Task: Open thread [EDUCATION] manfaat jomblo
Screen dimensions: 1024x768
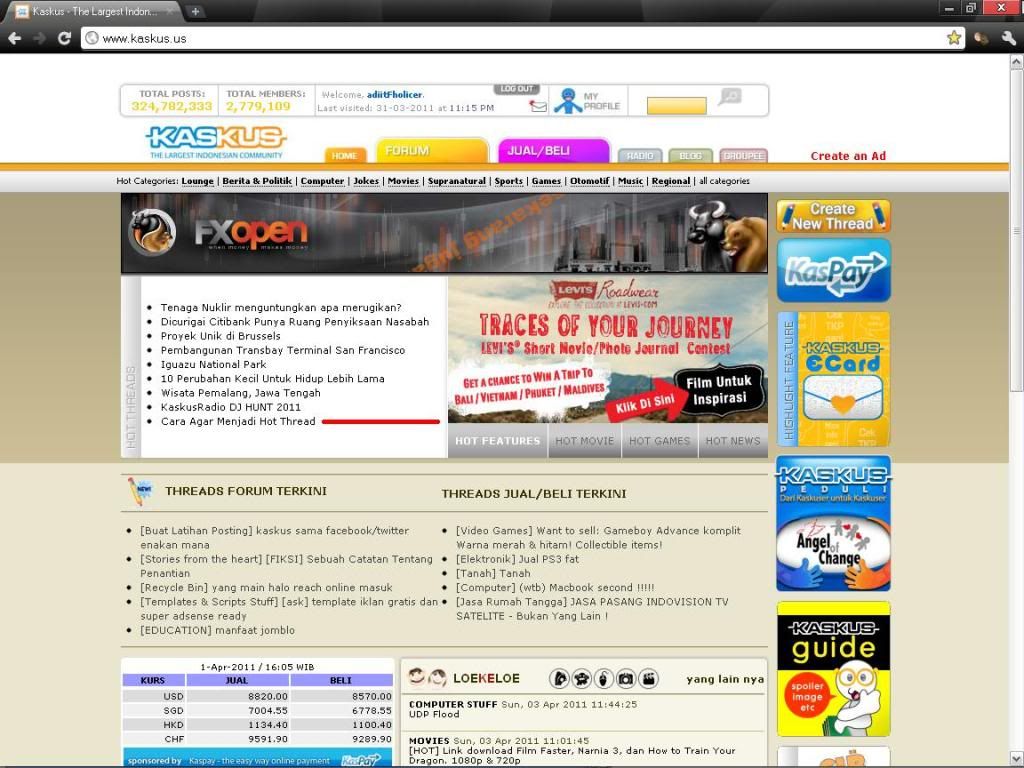Action: point(217,630)
